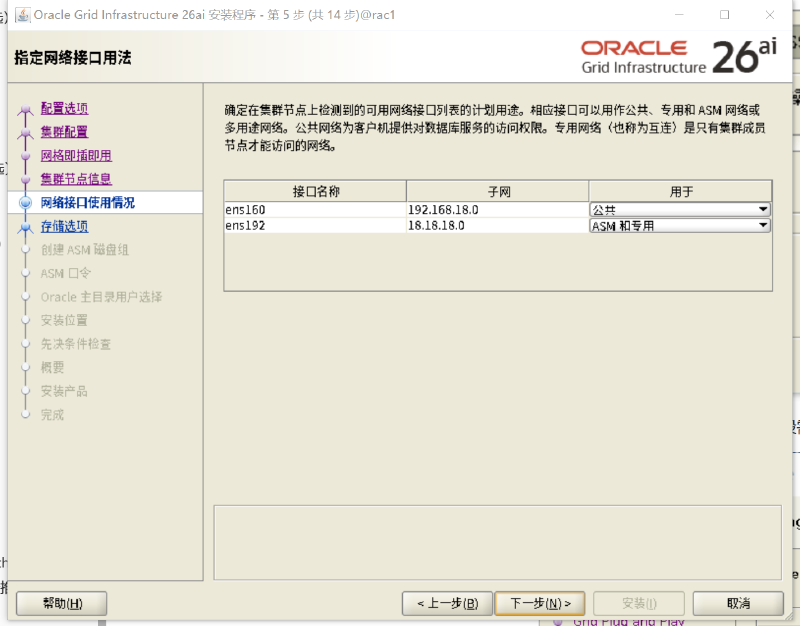Proceed with 下一步(N) button
The height and width of the screenshot is (626, 800).
[x=540, y=604]
